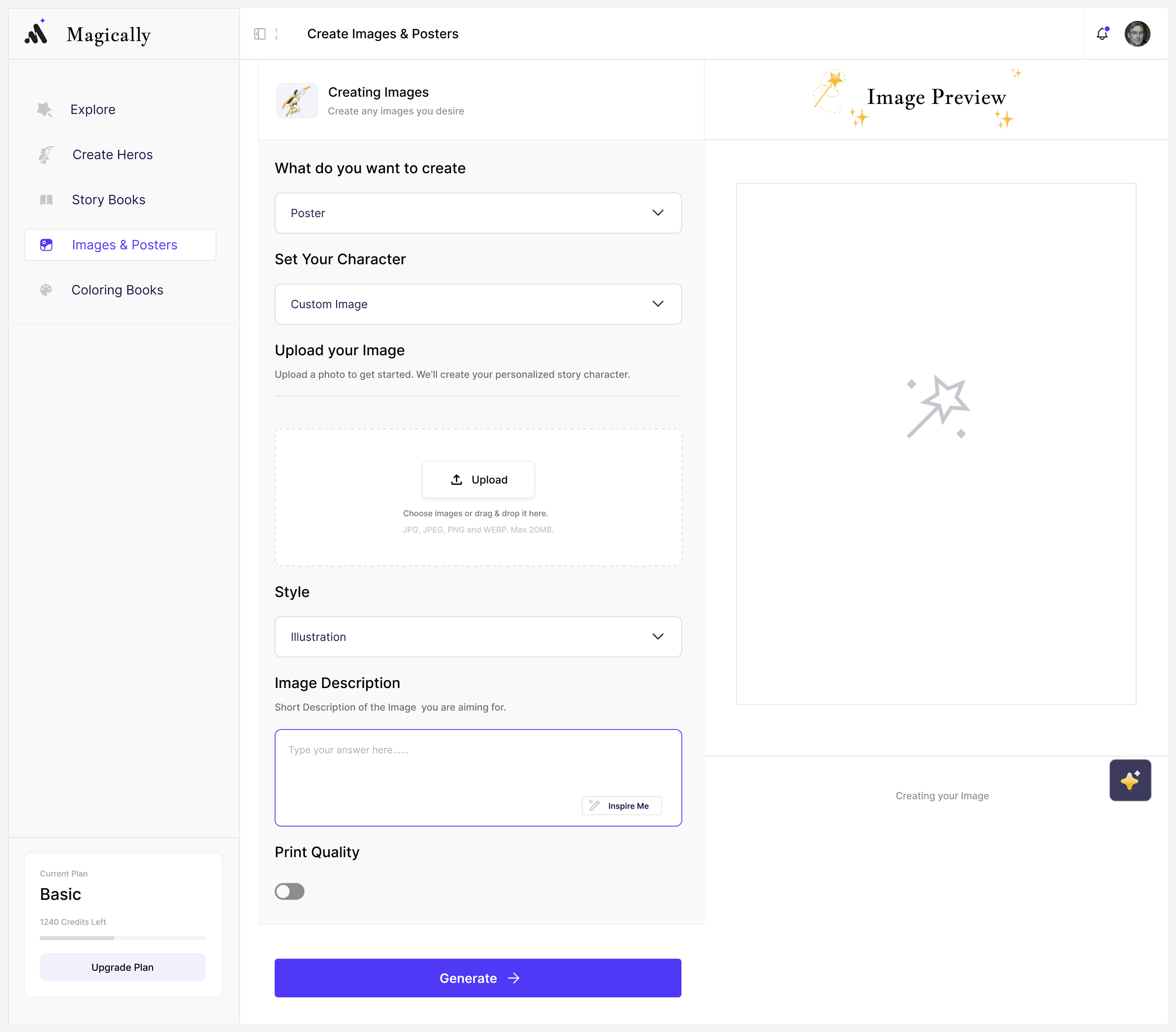Open the Illustration style dropdown

click(478, 636)
